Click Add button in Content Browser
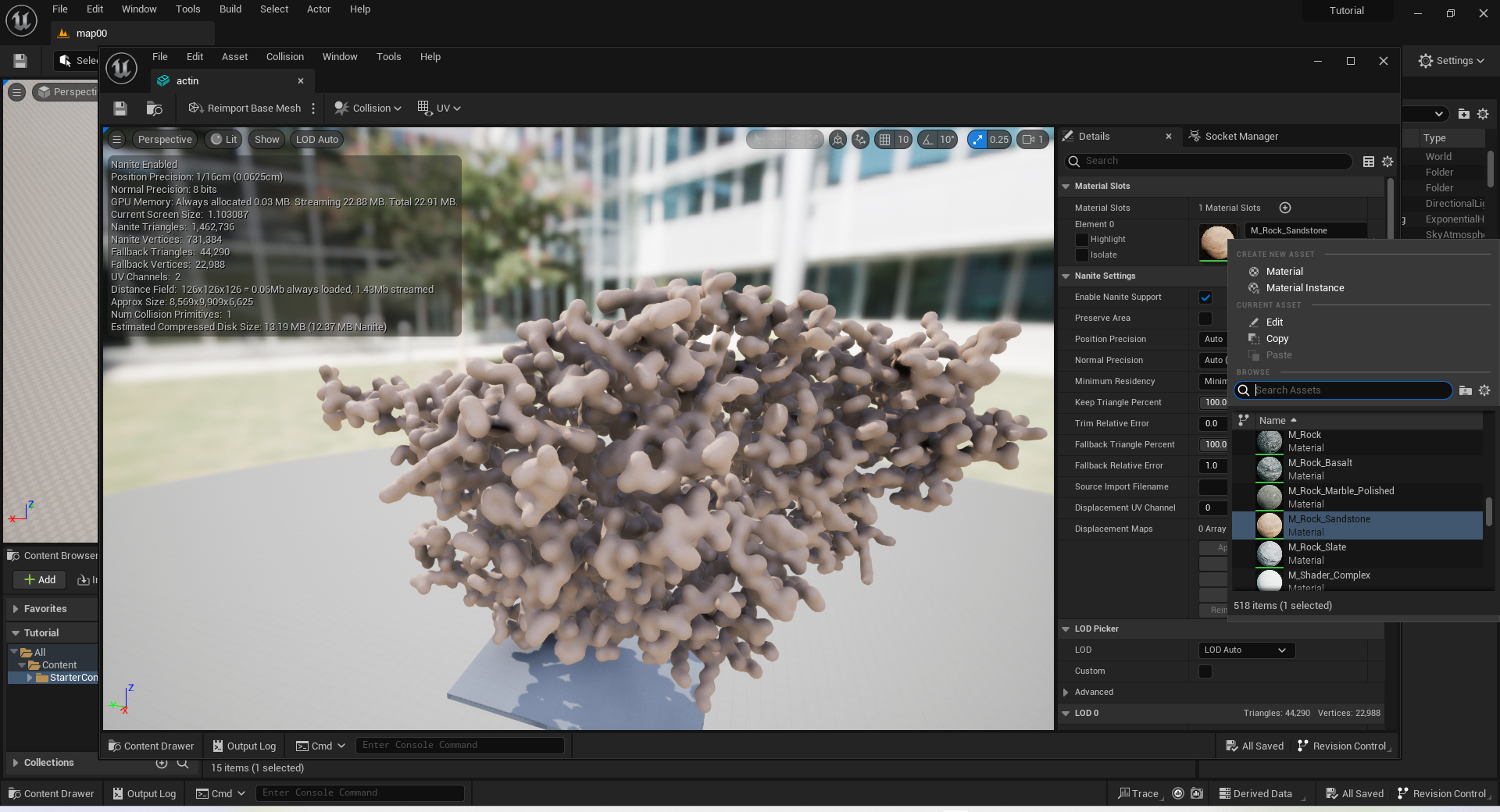The width and height of the screenshot is (1500, 812). point(39,580)
